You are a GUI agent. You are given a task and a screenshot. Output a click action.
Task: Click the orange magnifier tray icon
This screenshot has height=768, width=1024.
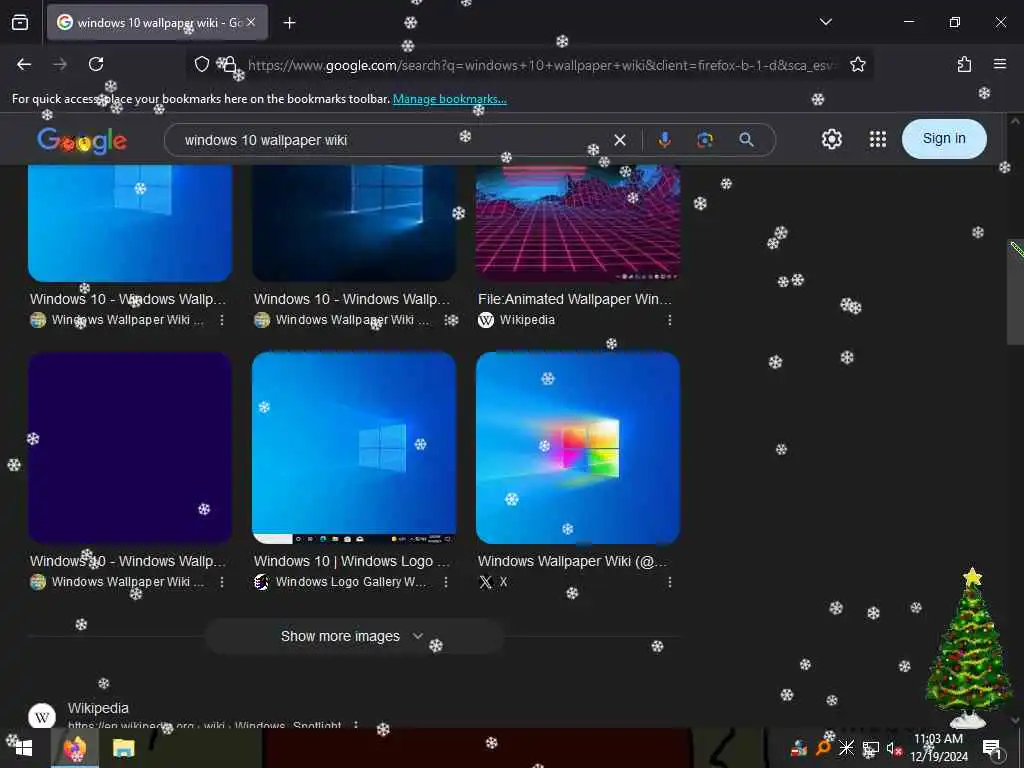[x=823, y=748]
